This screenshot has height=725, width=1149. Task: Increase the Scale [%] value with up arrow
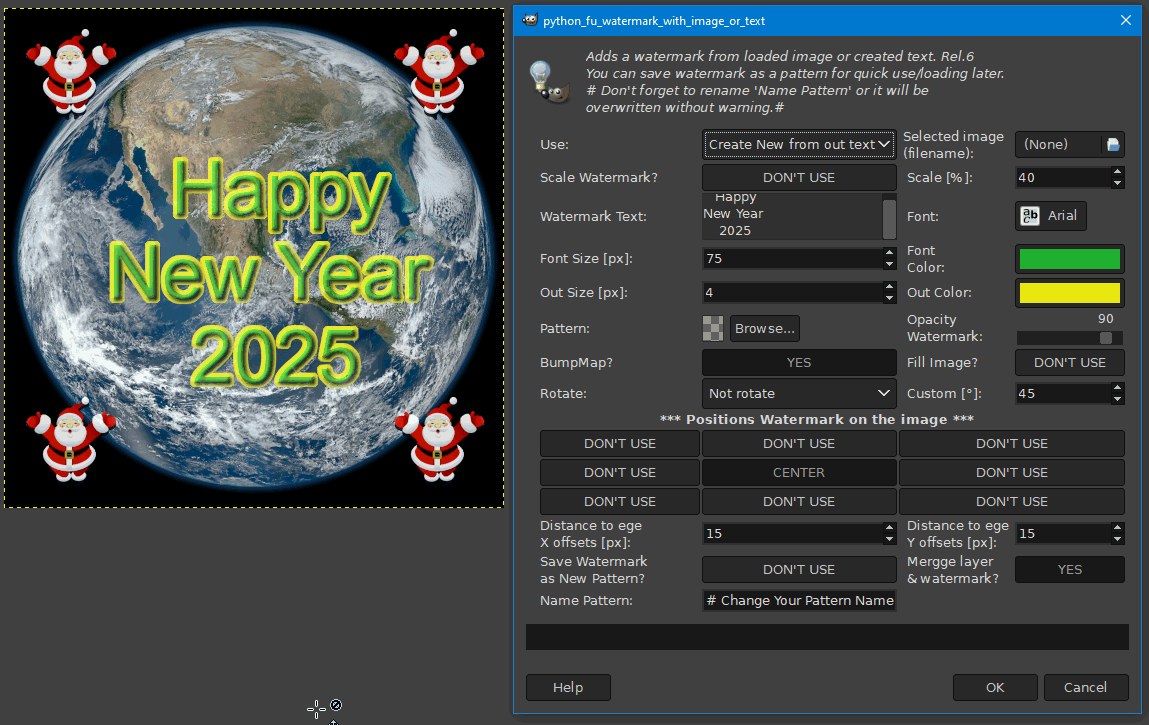coord(1117,172)
